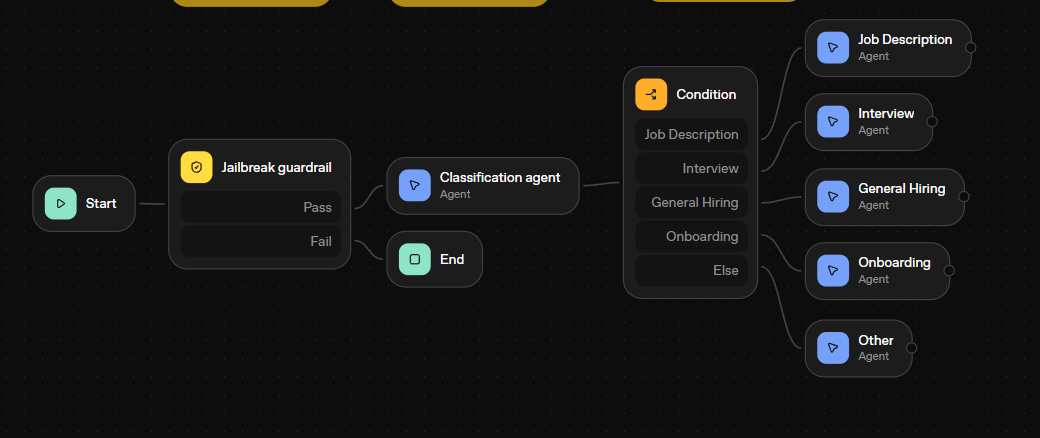Select the Other agent node title
This screenshot has width=1040, height=438.
pos(876,340)
